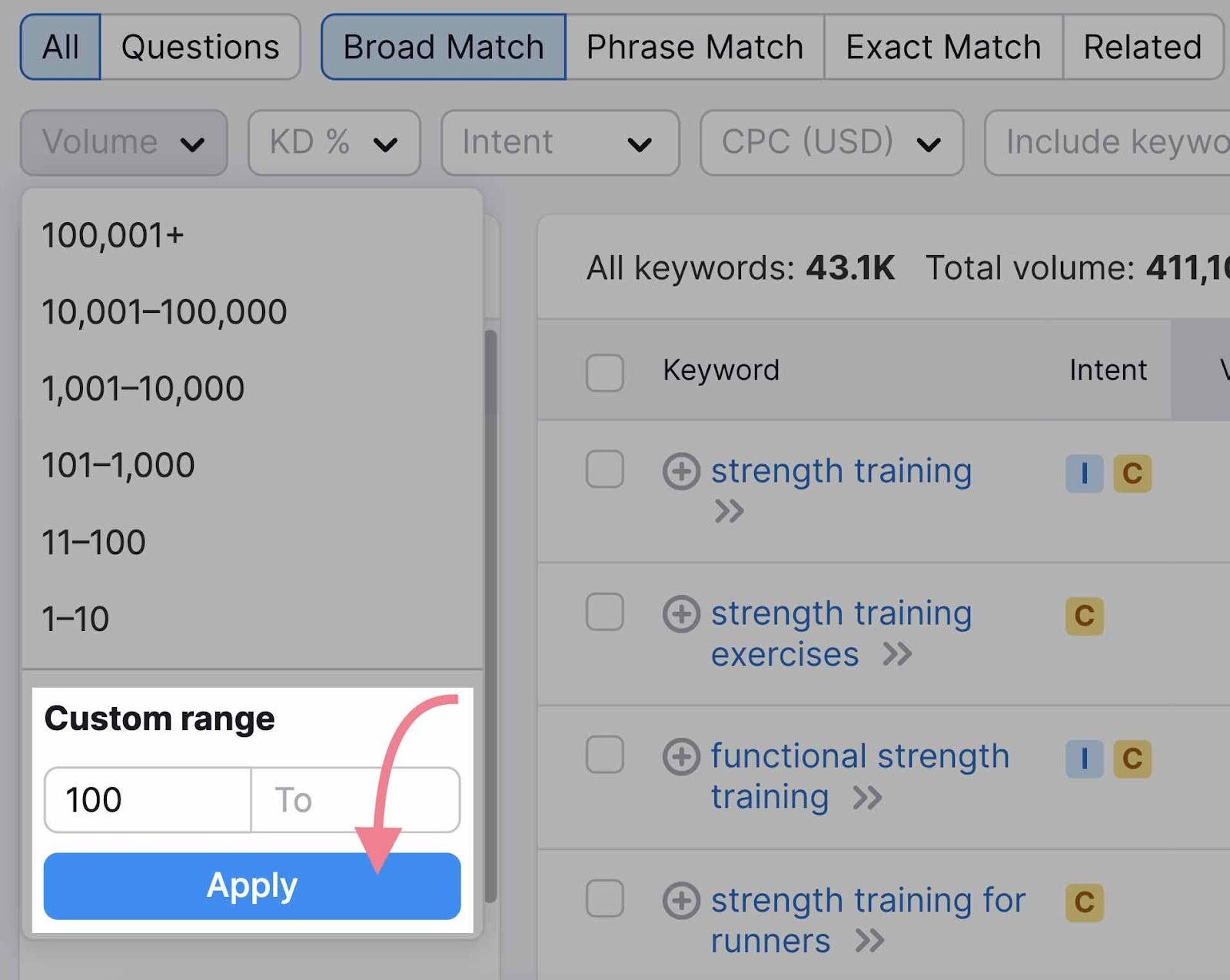Click double-arrow after 'functional strength training'
Image resolution: width=1230 pixels, height=980 pixels.
click(867, 798)
